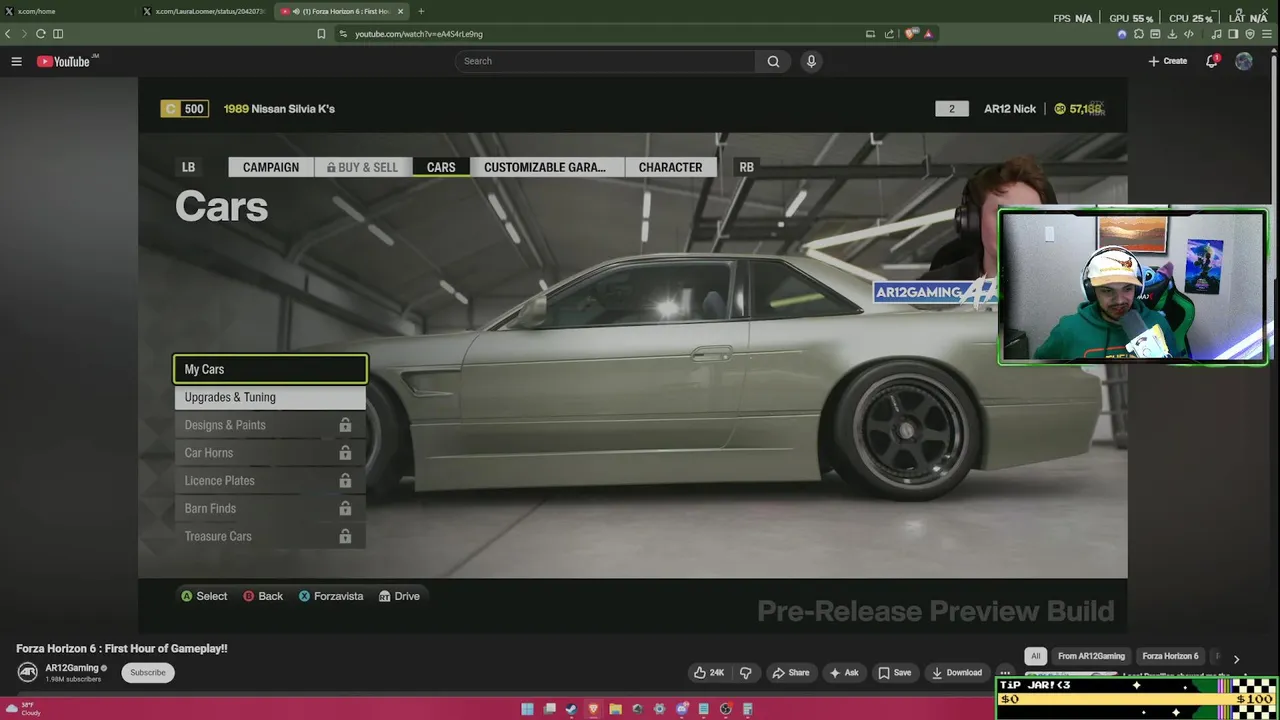Select the CARS tab in game menu
1280x720 pixels.
click(x=441, y=167)
